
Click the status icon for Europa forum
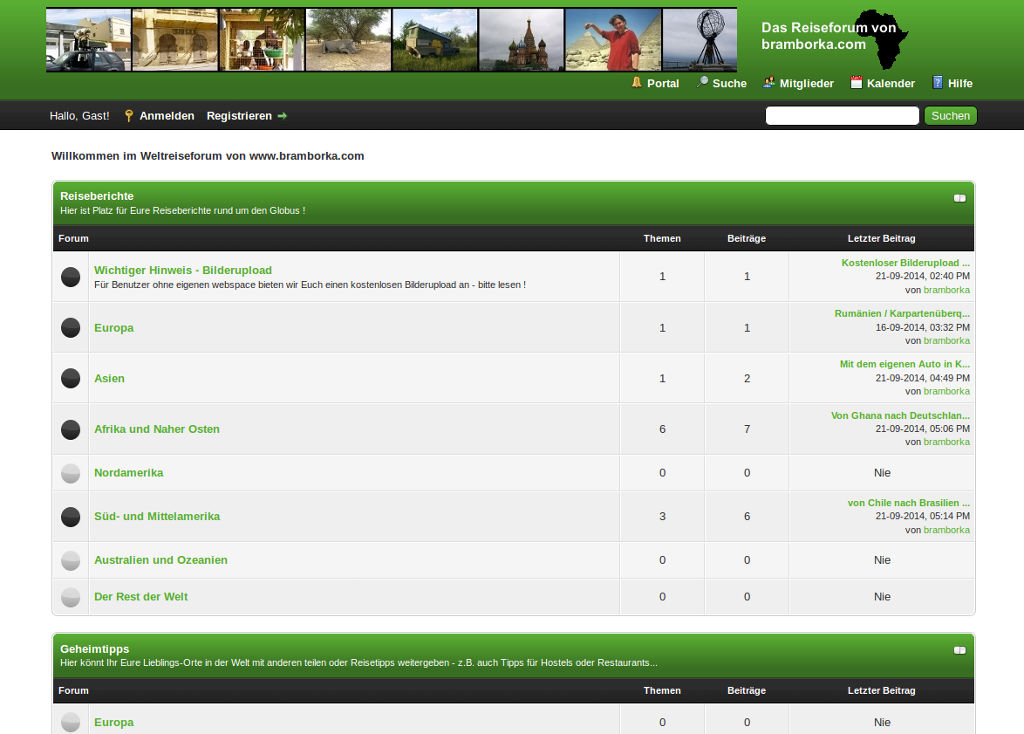pos(71,328)
